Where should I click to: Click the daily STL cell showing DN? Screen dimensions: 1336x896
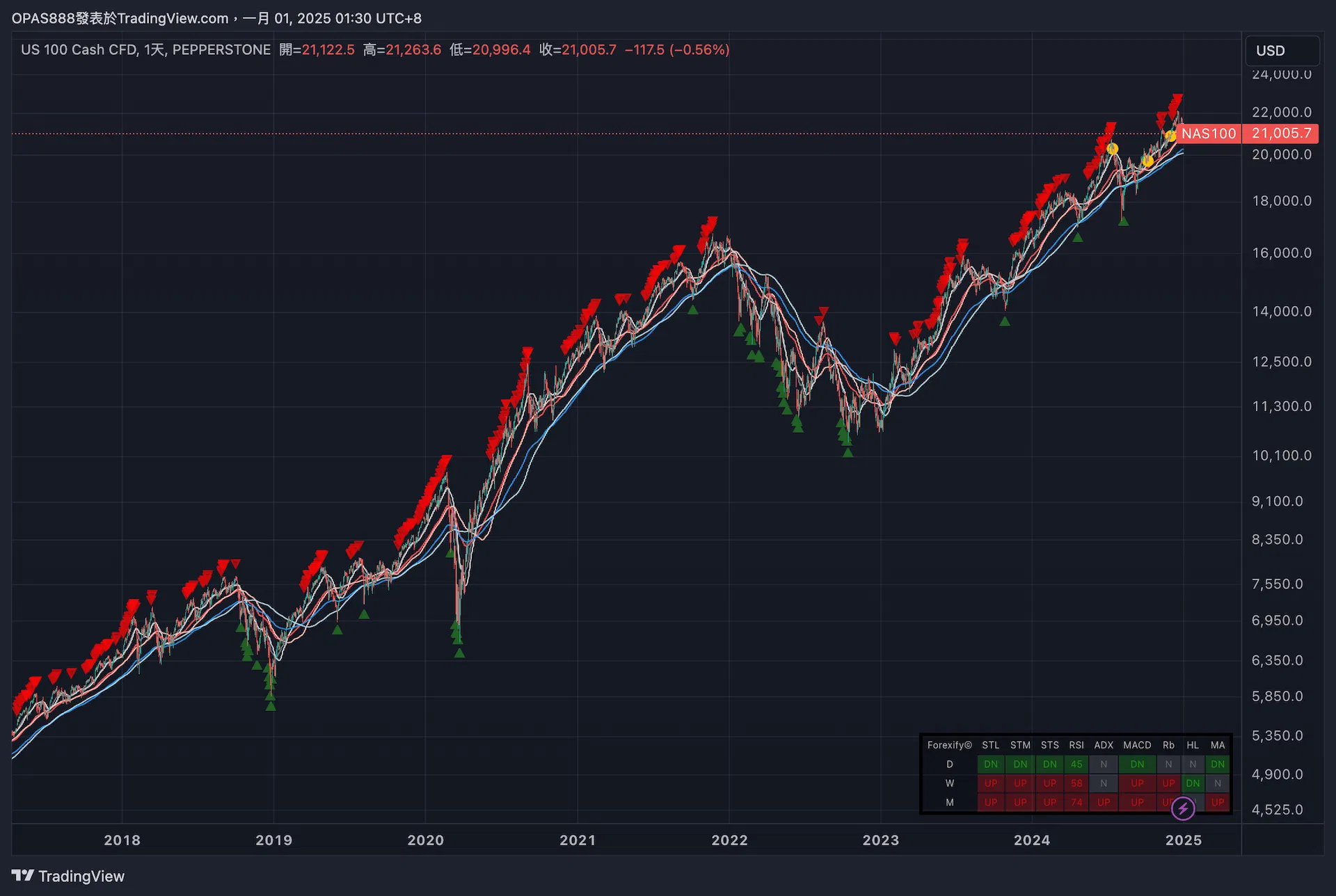(991, 765)
